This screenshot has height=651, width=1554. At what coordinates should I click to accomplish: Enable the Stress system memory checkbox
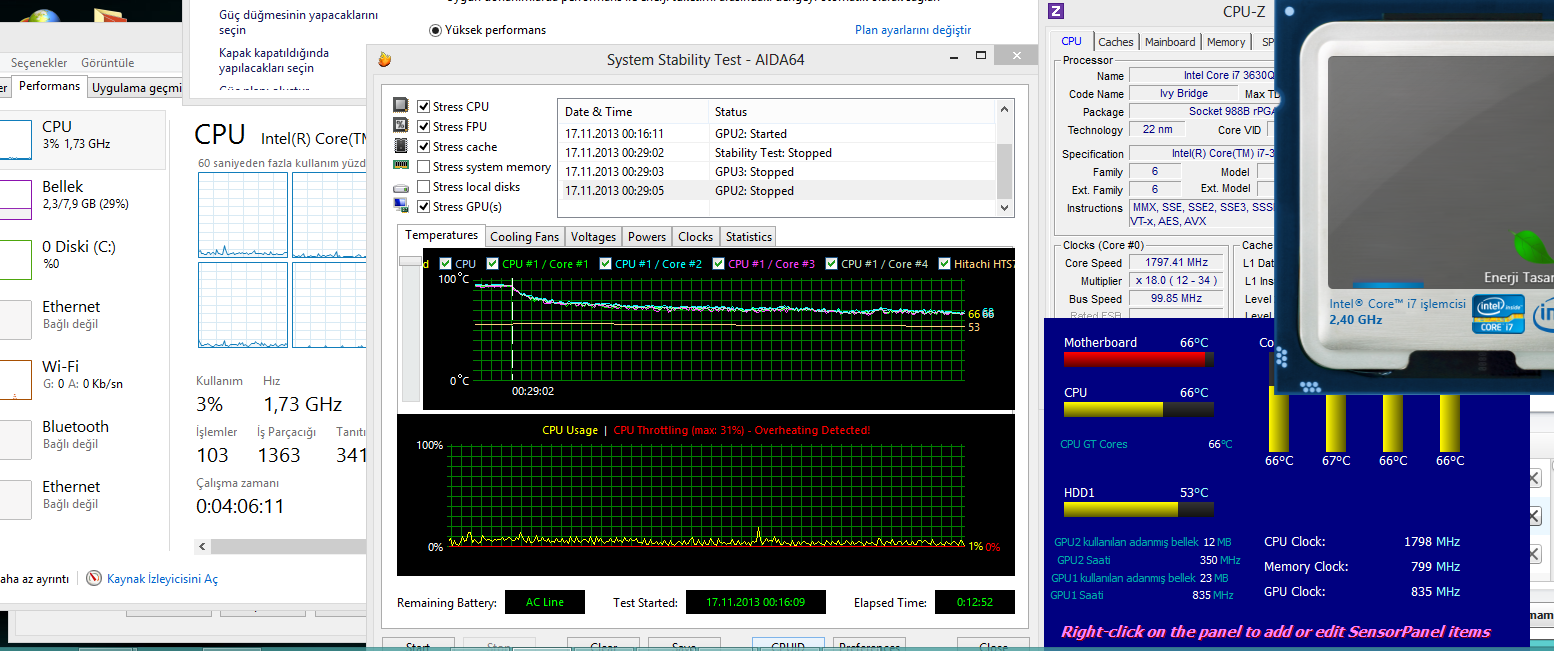[424, 166]
